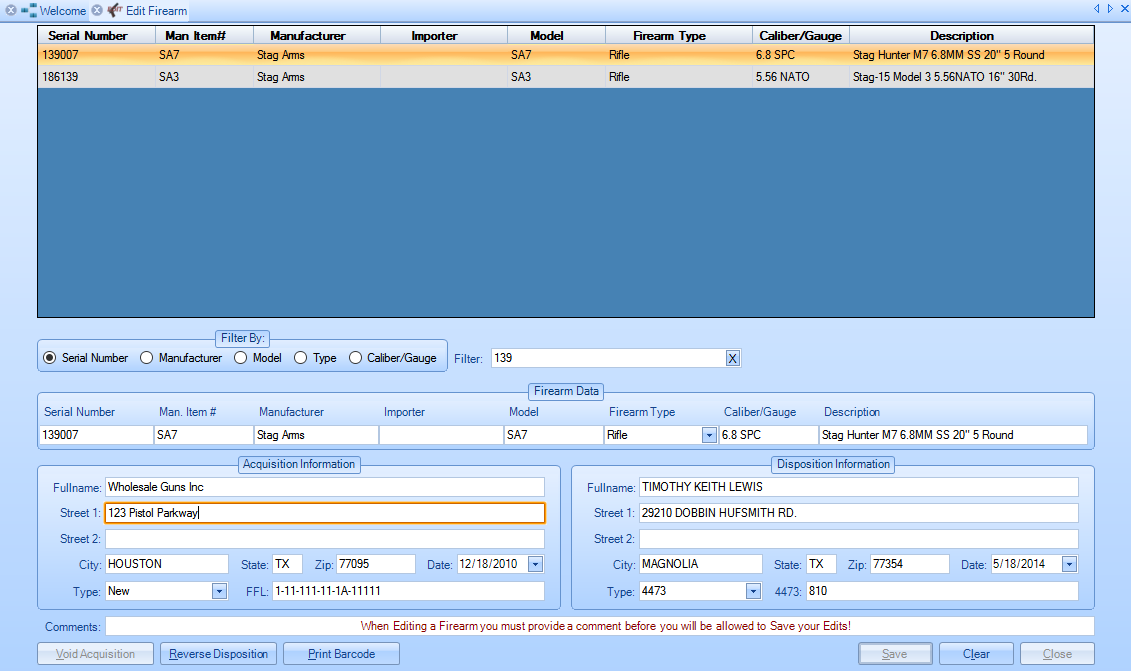Sort by the Man Item# column header
The image size is (1131, 671).
click(x=205, y=35)
